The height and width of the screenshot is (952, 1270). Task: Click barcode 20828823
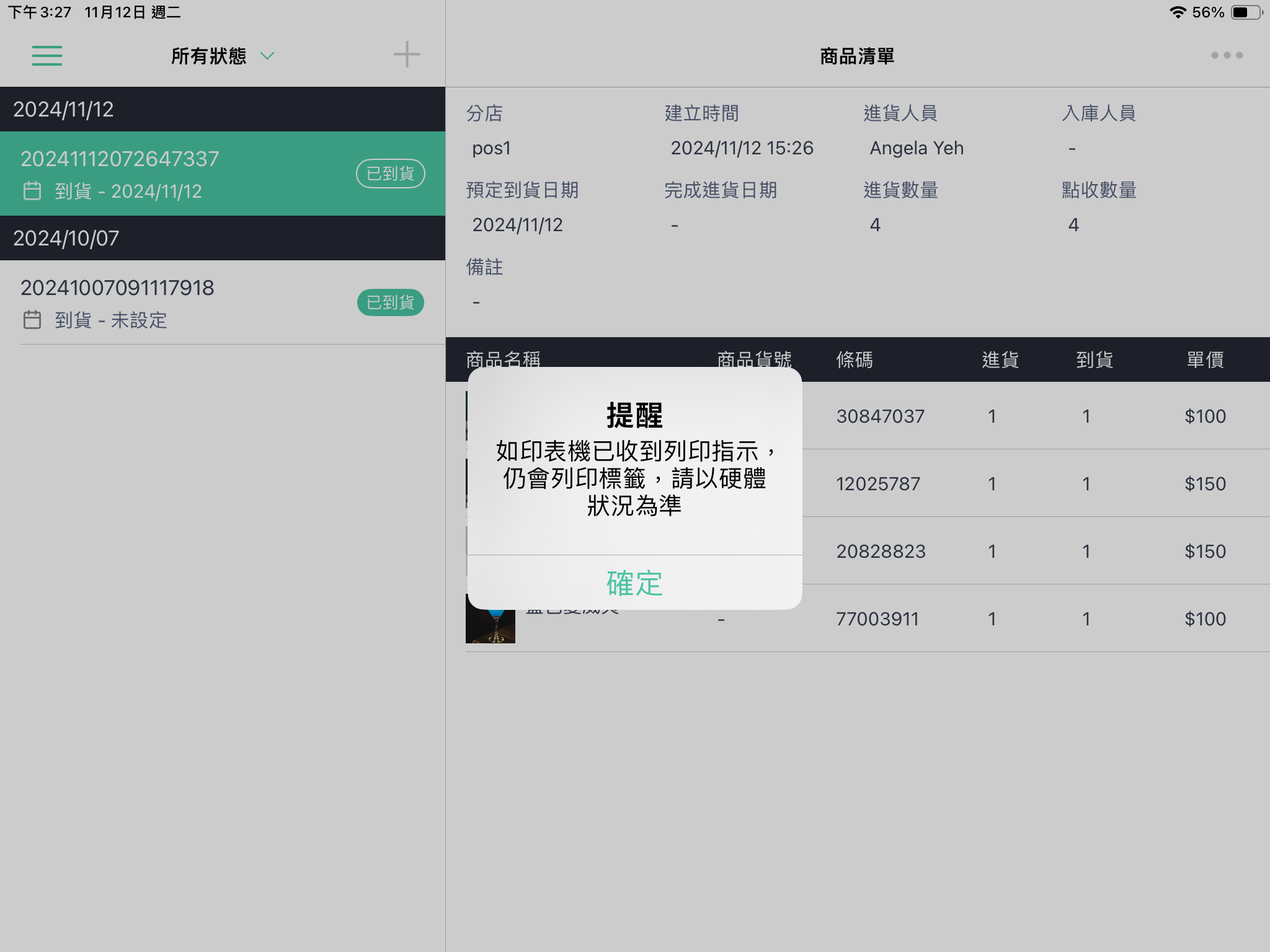881,551
